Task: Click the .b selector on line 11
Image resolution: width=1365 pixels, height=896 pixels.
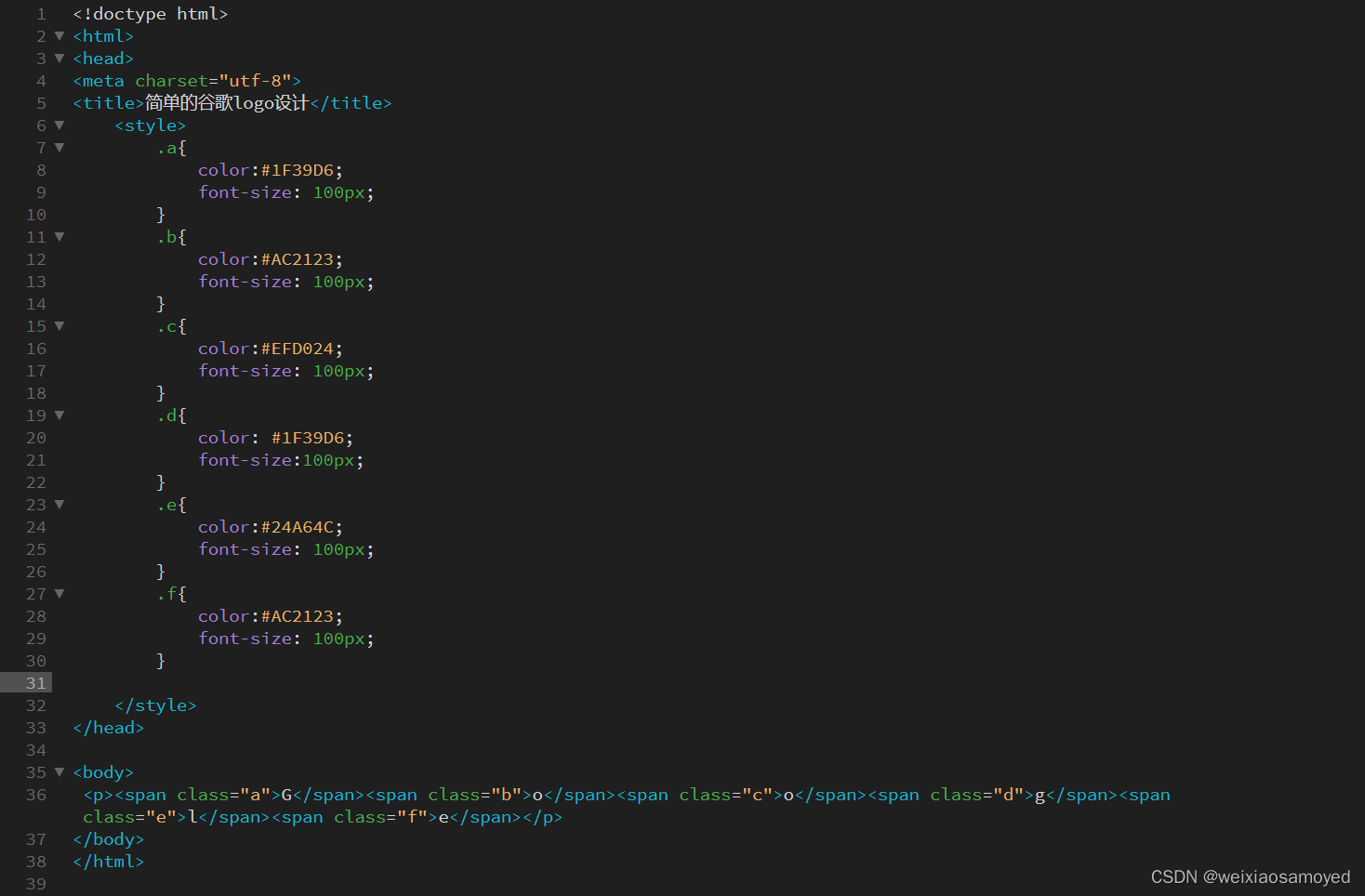Action: click(166, 237)
